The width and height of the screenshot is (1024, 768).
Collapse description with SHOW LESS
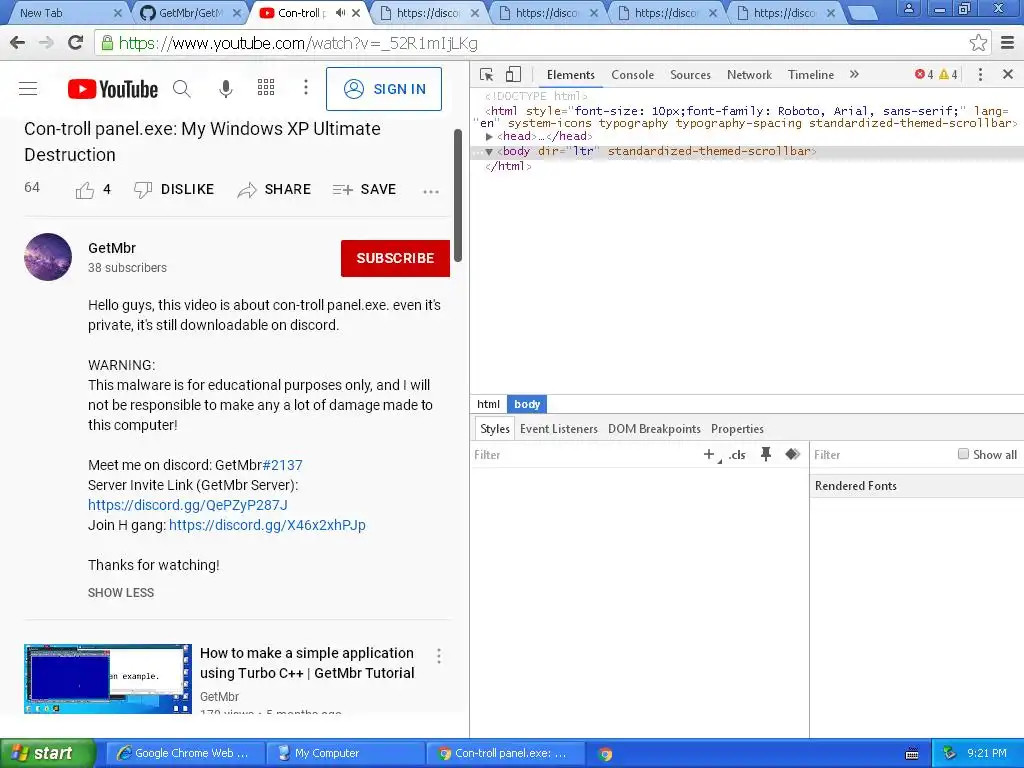pos(121,592)
